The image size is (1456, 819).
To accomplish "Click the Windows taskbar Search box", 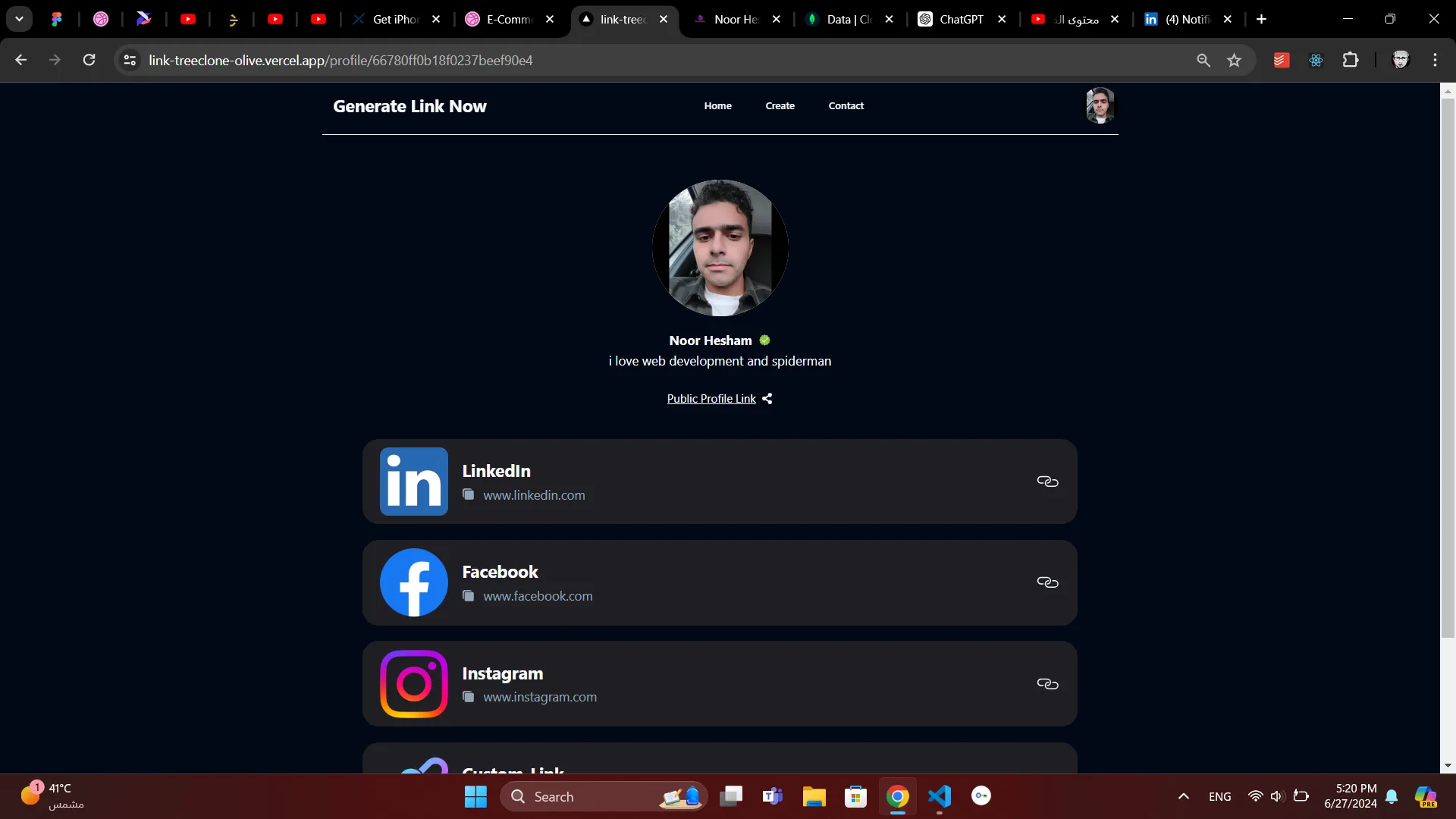I will (x=604, y=796).
